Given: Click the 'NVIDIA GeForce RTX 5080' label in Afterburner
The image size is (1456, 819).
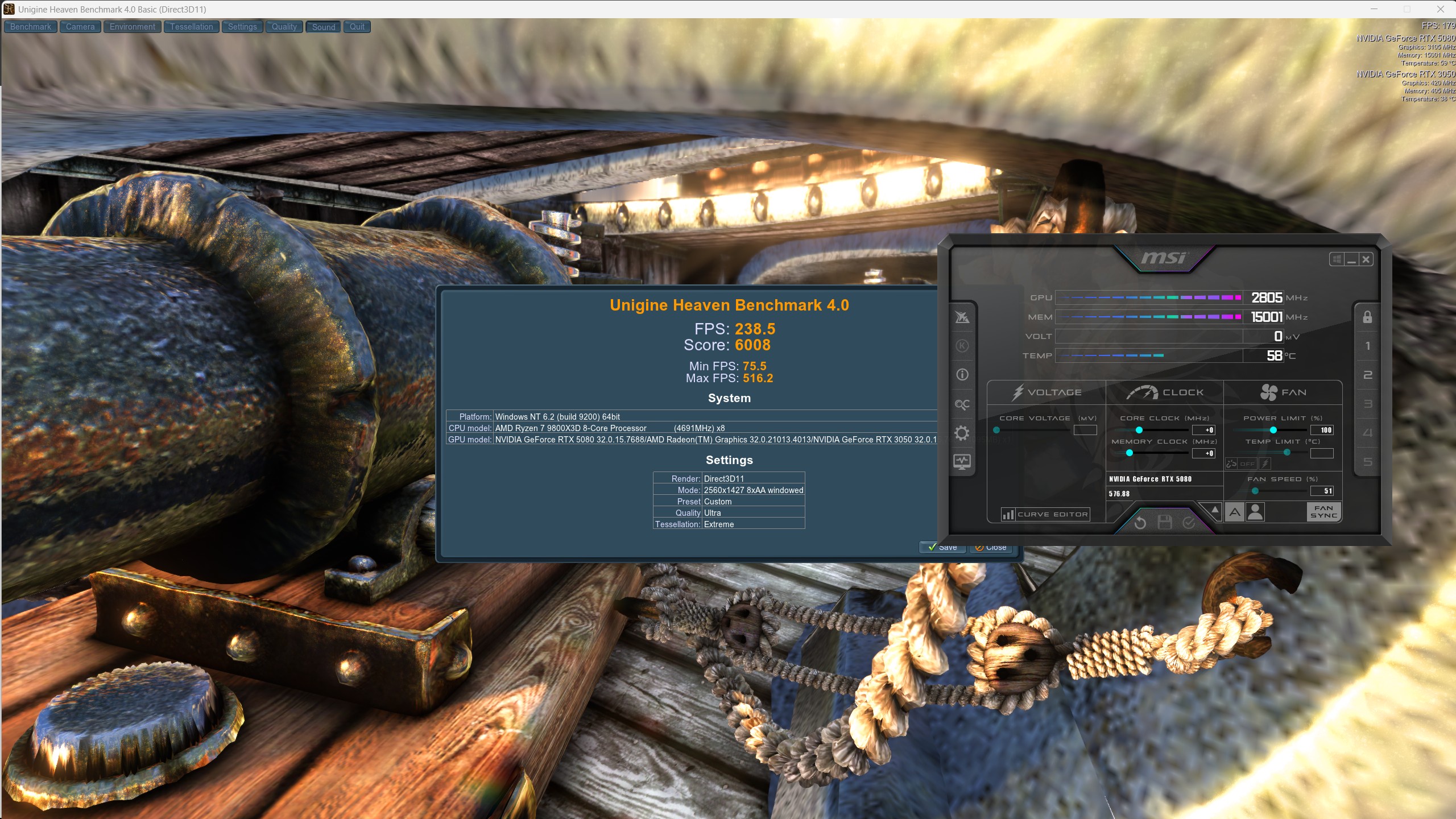Looking at the screenshot, I should pos(1150,479).
